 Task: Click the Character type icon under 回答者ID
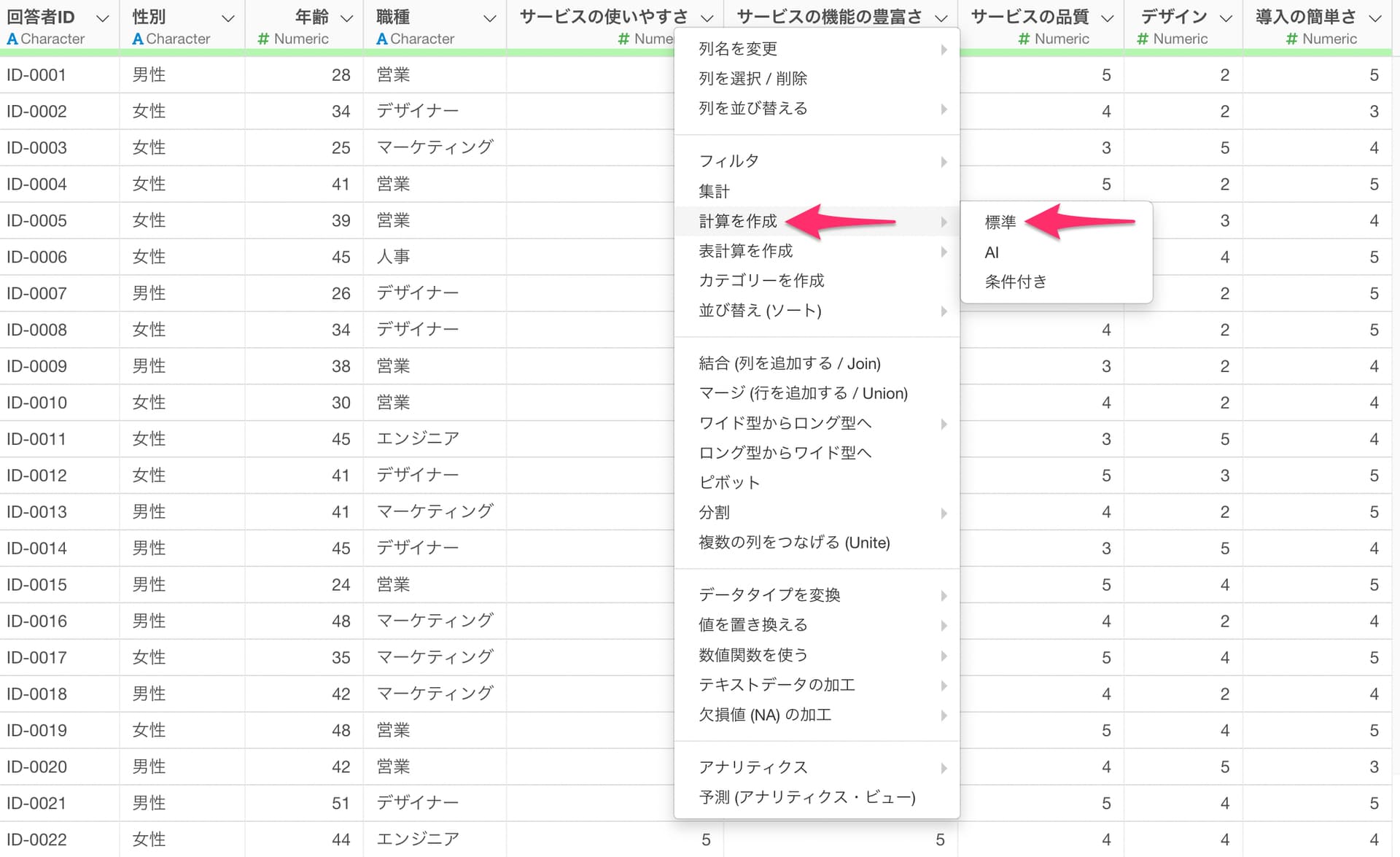coord(12,39)
